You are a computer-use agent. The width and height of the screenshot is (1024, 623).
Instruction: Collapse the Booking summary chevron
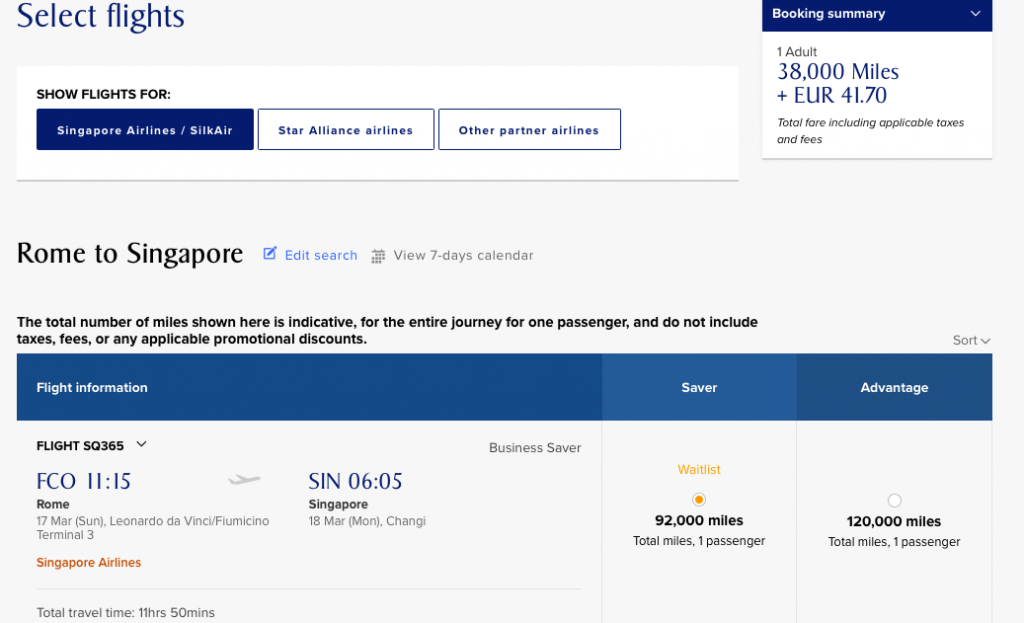tap(975, 14)
